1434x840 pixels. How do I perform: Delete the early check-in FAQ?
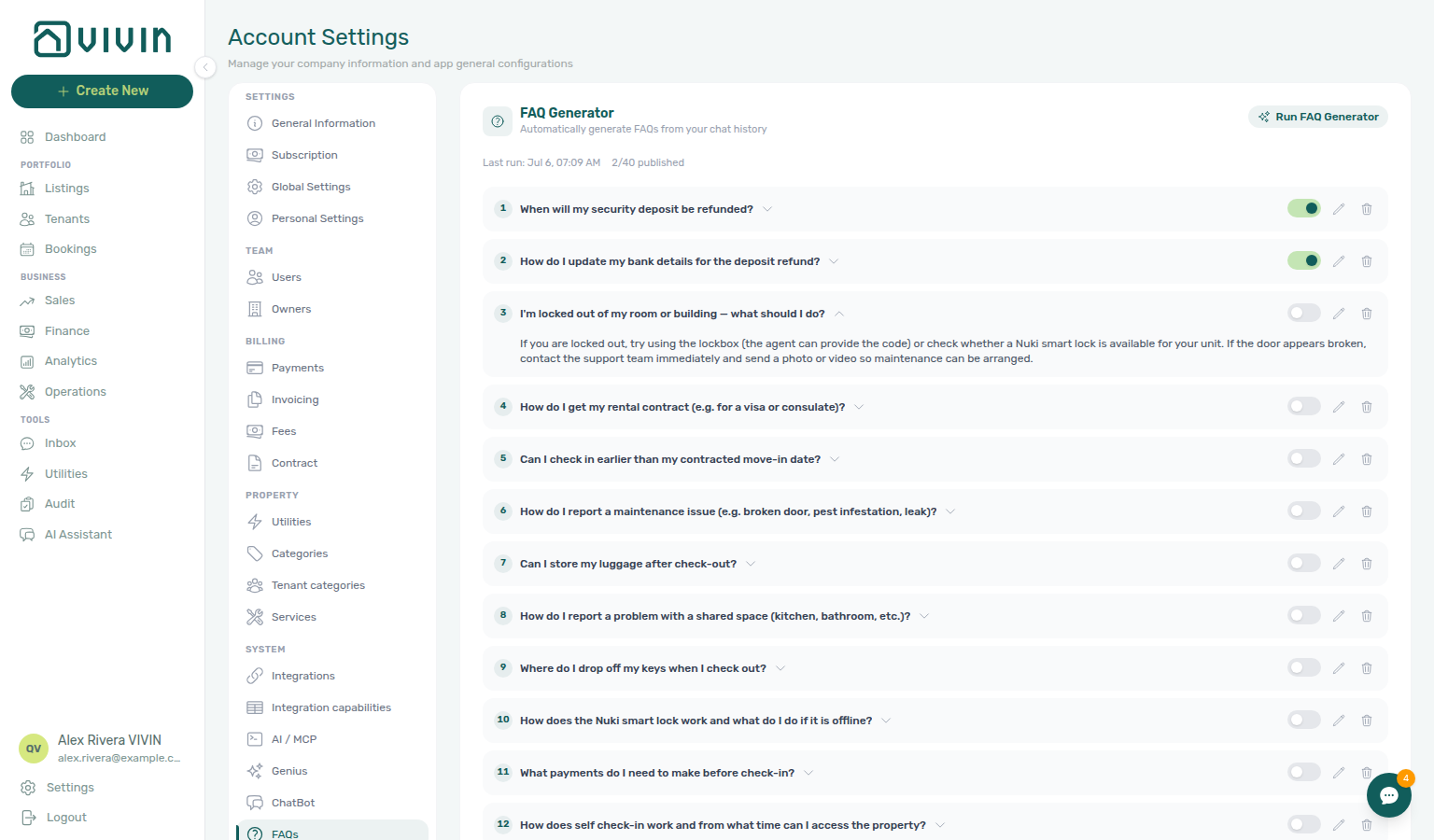pyautogui.click(x=1367, y=459)
